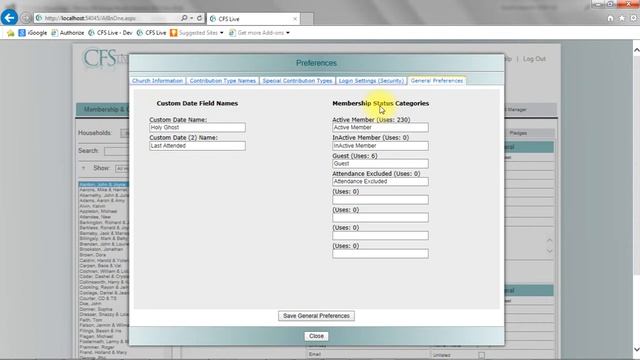
Task: Expand the Suggested Sites dropdown arrow
Action: (222, 33)
